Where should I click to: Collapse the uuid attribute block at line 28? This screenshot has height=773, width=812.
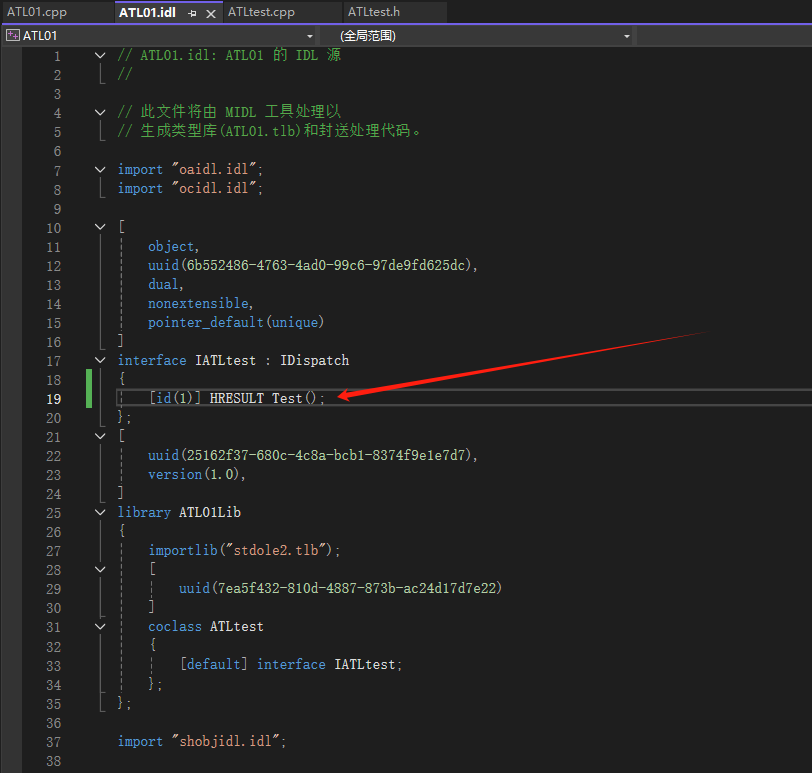100,569
